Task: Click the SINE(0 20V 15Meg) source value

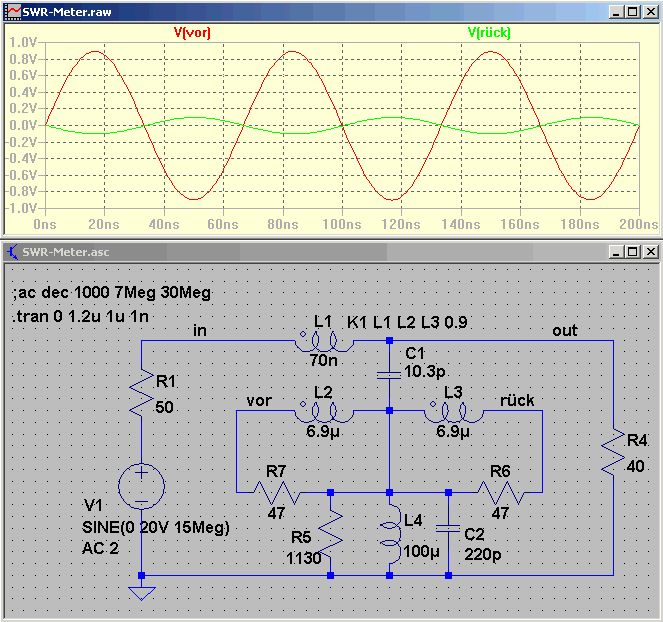Action: [x=156, y=527]
